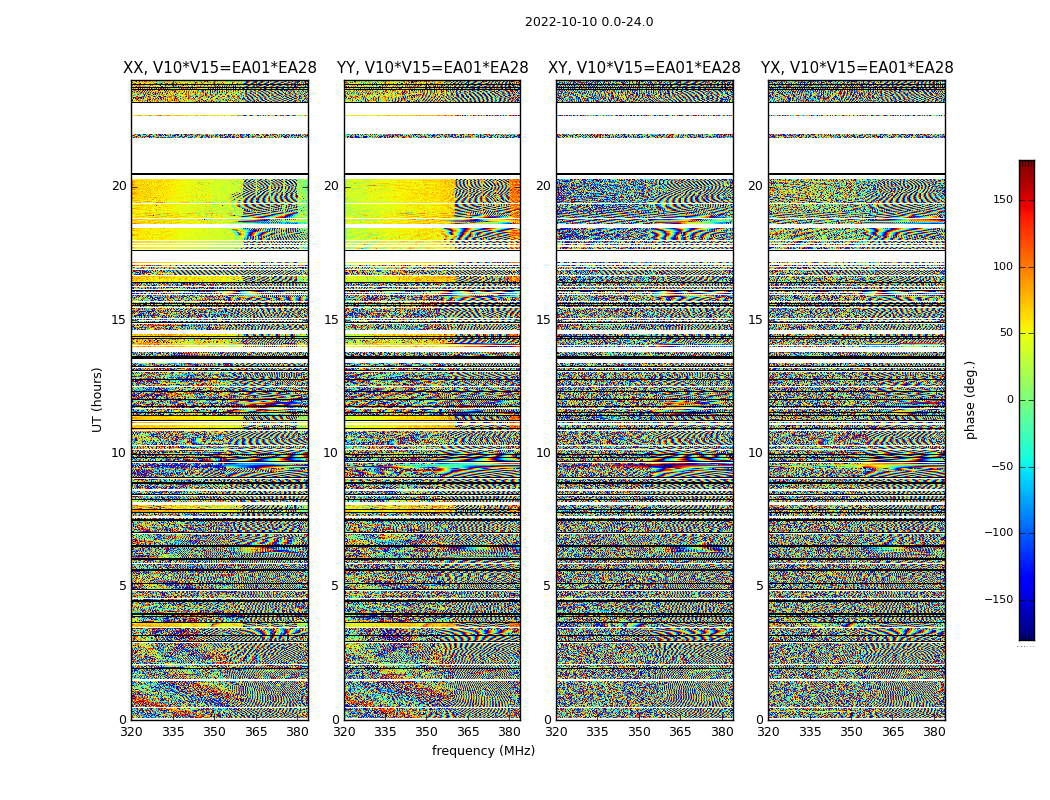
Task: Click the YY, V10*V15=EA01*EA28 panel title
Action: pos(433,68)
